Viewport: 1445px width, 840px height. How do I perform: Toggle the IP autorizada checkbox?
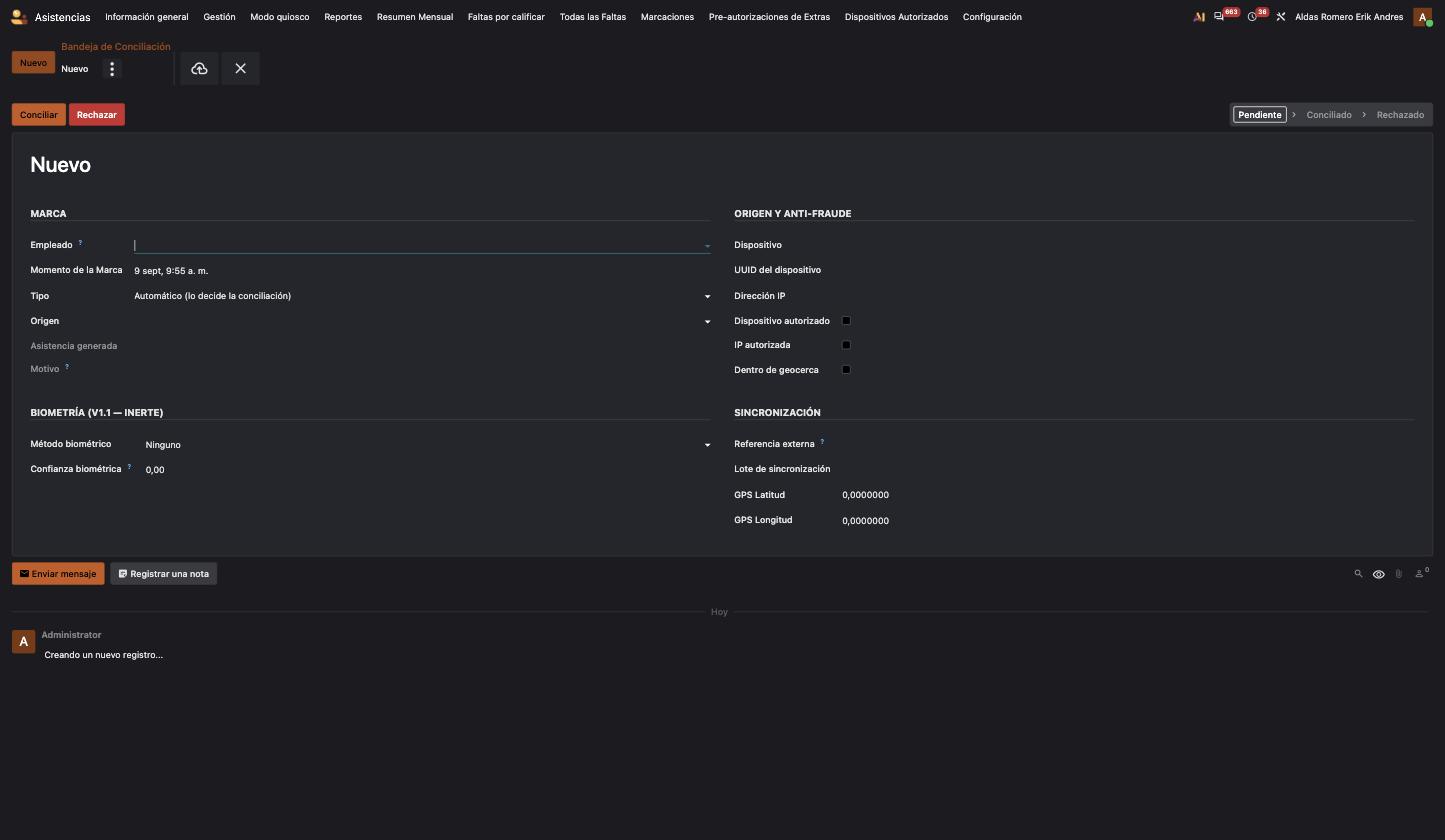[846, 345]
